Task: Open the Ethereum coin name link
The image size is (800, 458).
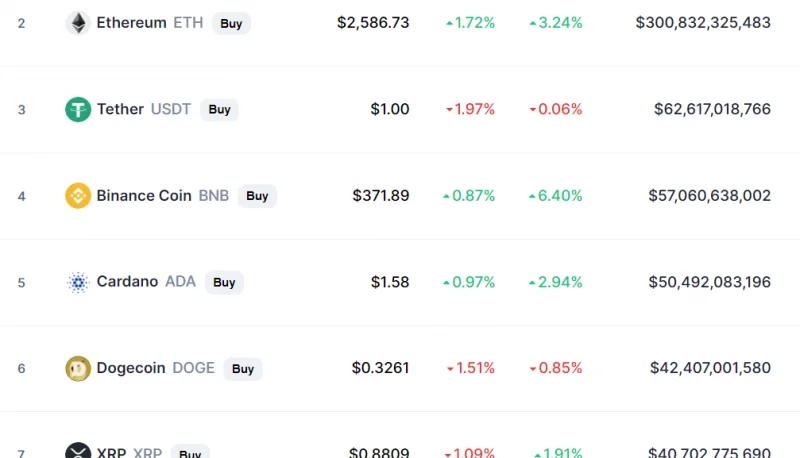Action: coord(131,22)
